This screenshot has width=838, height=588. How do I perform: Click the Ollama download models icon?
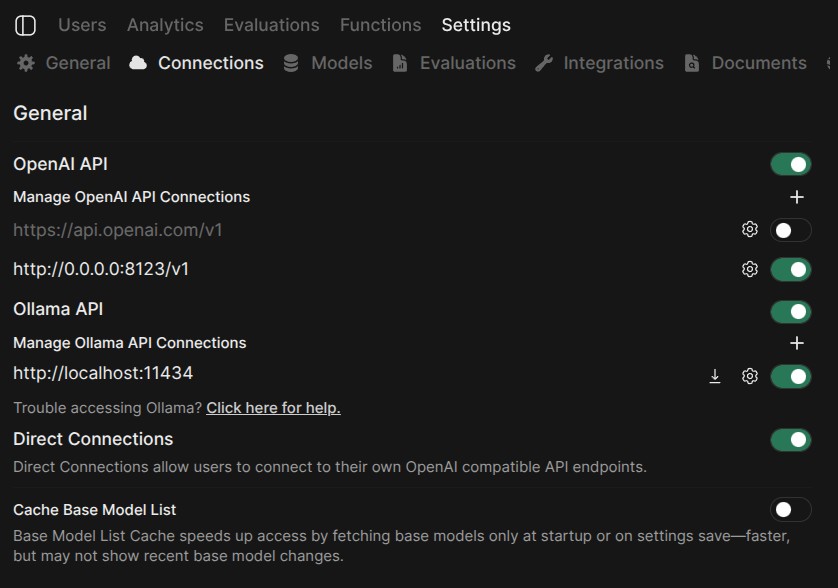714,376
